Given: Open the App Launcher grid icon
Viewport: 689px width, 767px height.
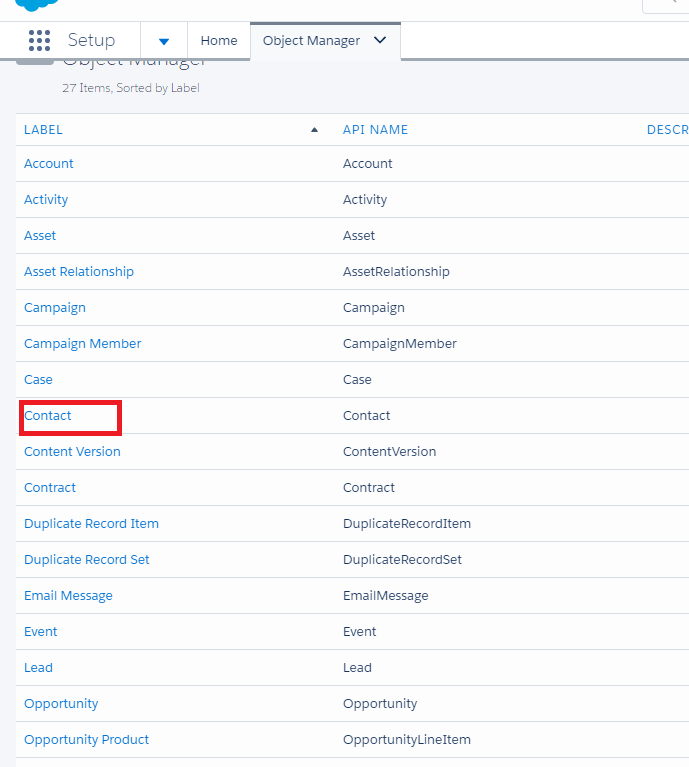Looking at the screenshot, I should tap(39, 41).
